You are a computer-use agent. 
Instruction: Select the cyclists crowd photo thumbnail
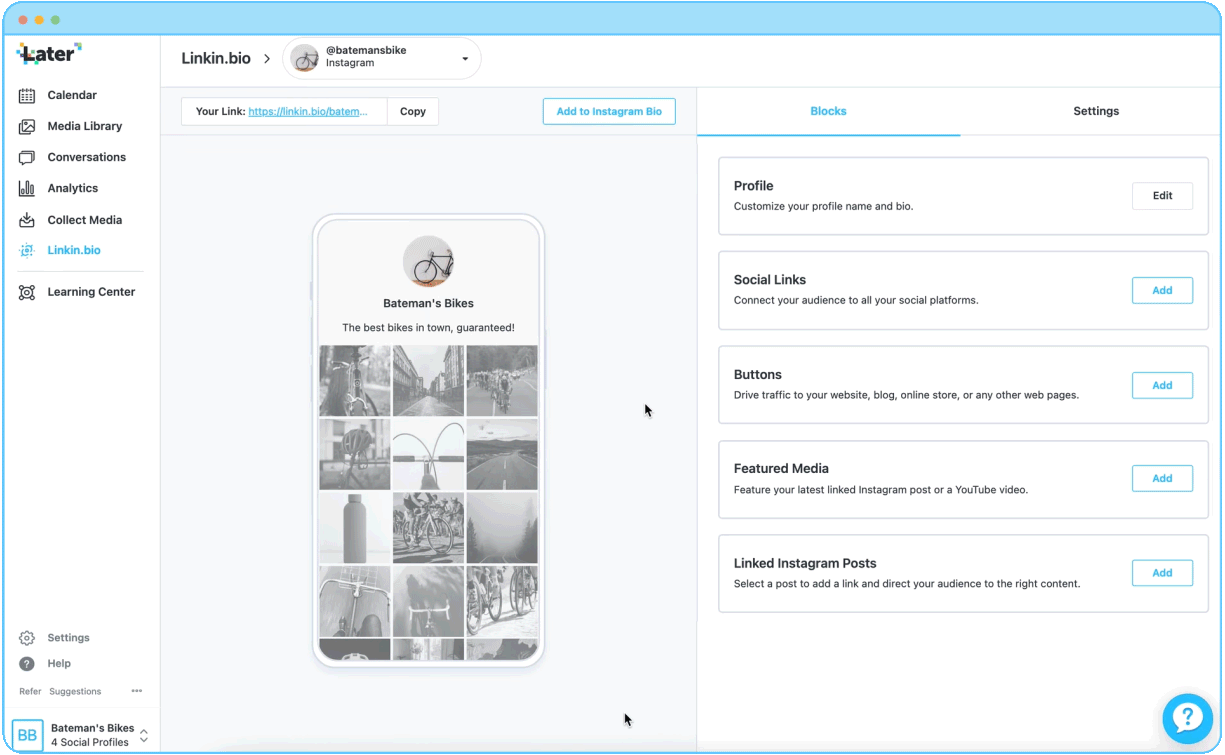click(502, 381)
